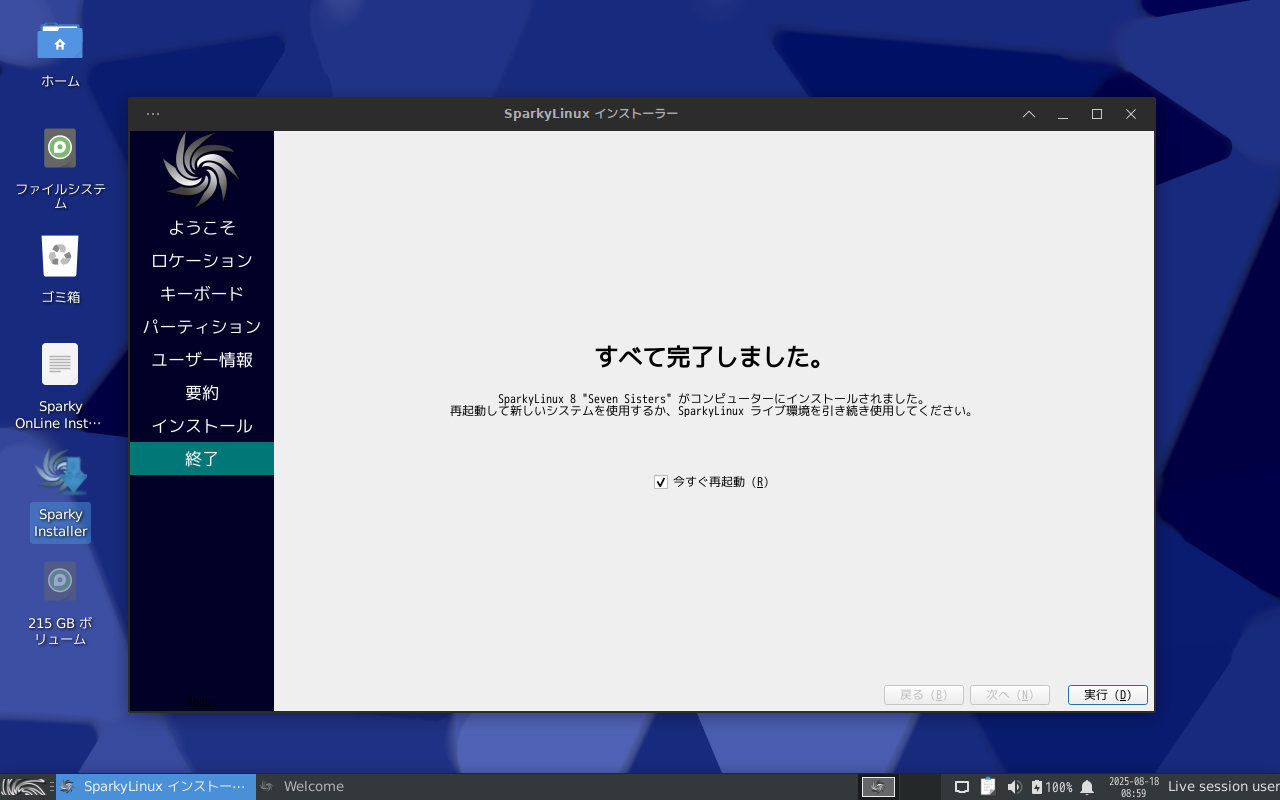Open the Sparky OnLine Installer desktop icon
This screenshot has height=800, width=1280.
click(x=60, y=365)
